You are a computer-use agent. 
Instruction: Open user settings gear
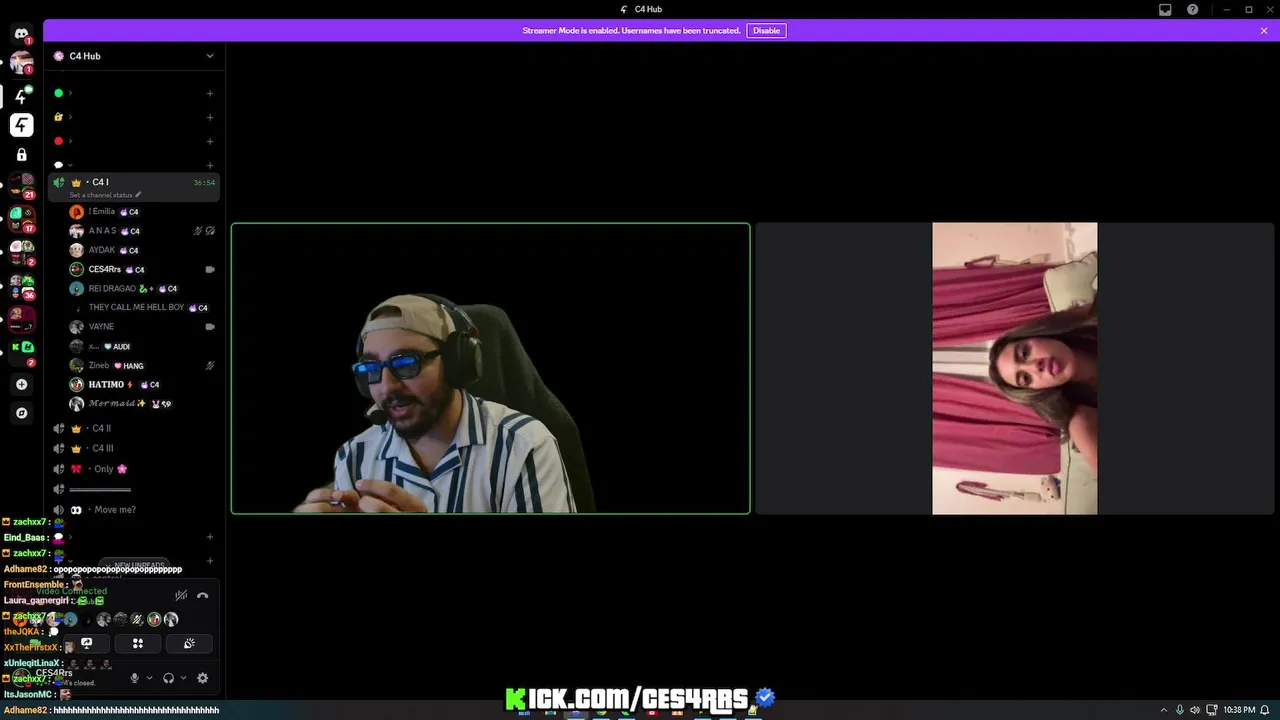pos(202,678)
